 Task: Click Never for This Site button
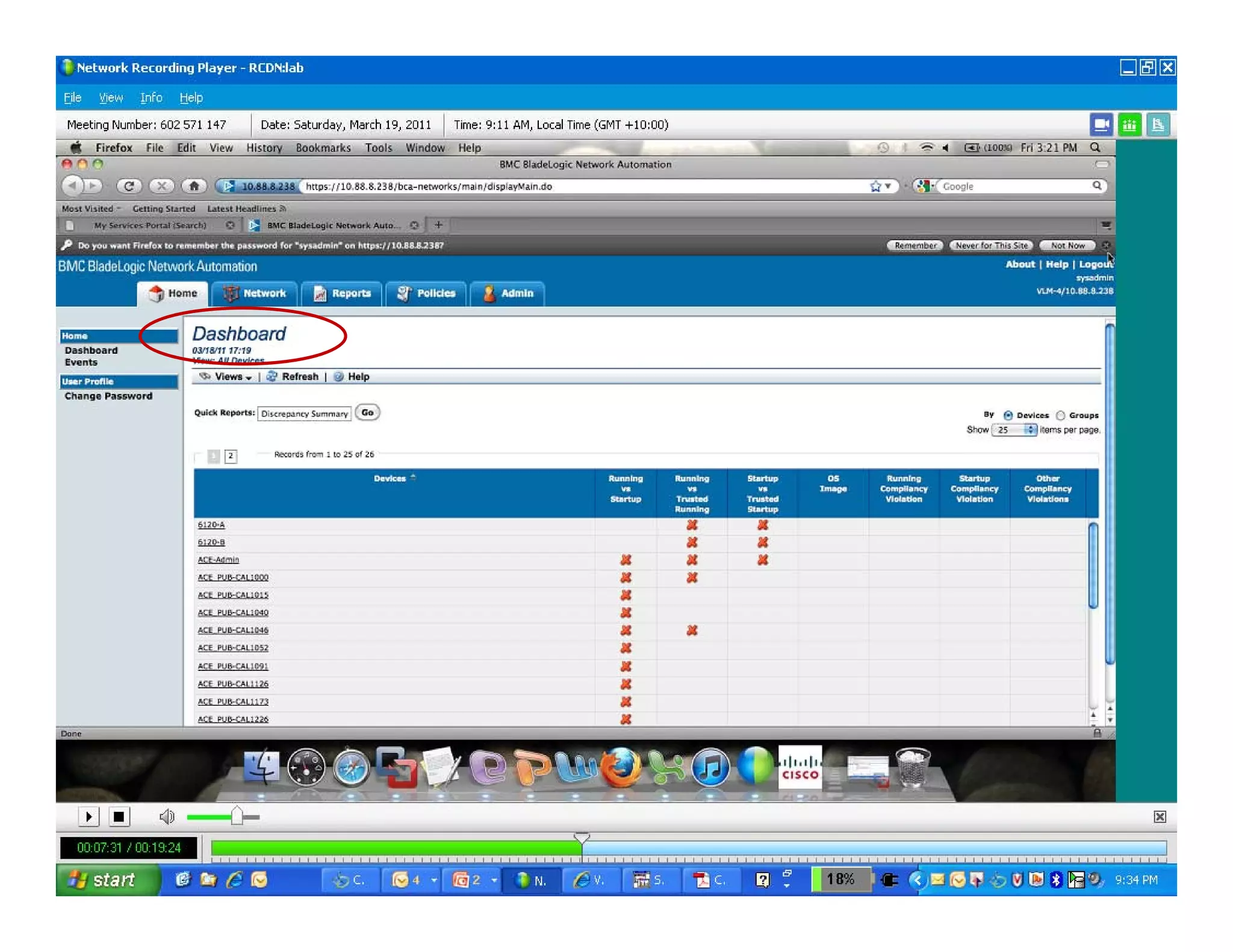pyautogui.click(x=992, y=246)
